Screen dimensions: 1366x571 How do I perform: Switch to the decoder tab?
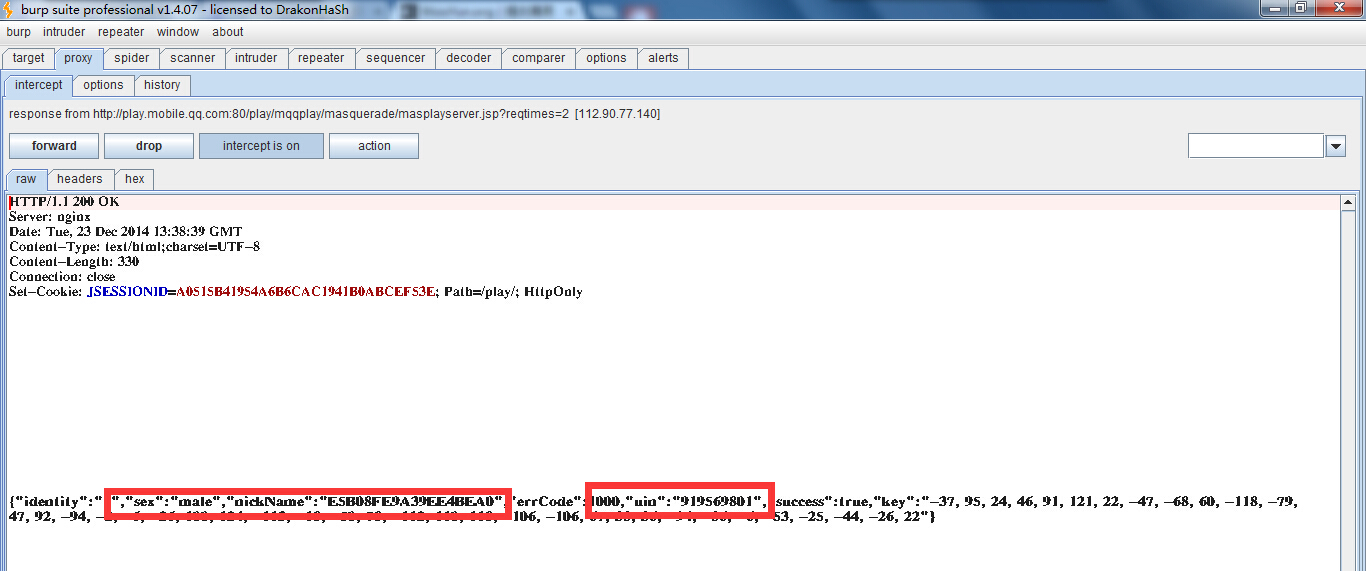point(468,58)
